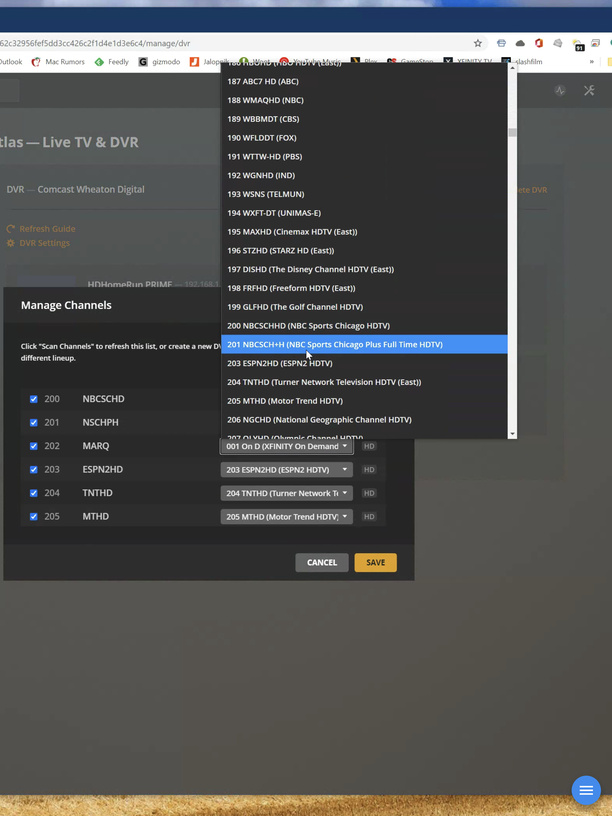This screenshot has height=816, width=612.
Task: Cancel the Manage Channels dialog
Action: [x=322, y=563]
